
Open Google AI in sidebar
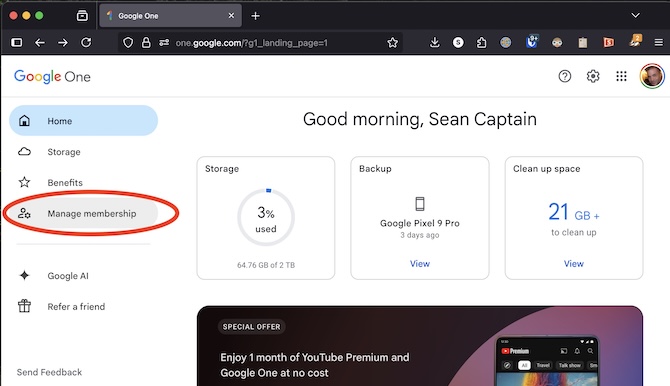pos(83,276)
